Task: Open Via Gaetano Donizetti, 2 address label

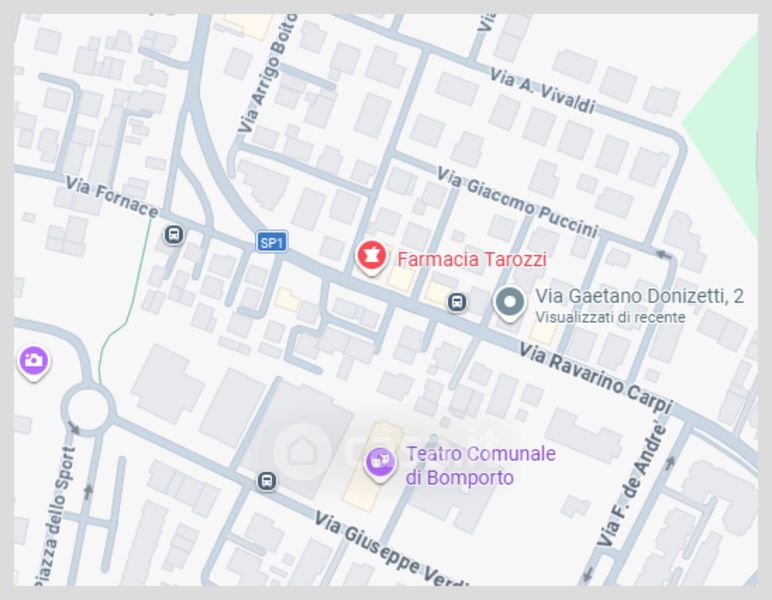Action: tap(639, 296)
